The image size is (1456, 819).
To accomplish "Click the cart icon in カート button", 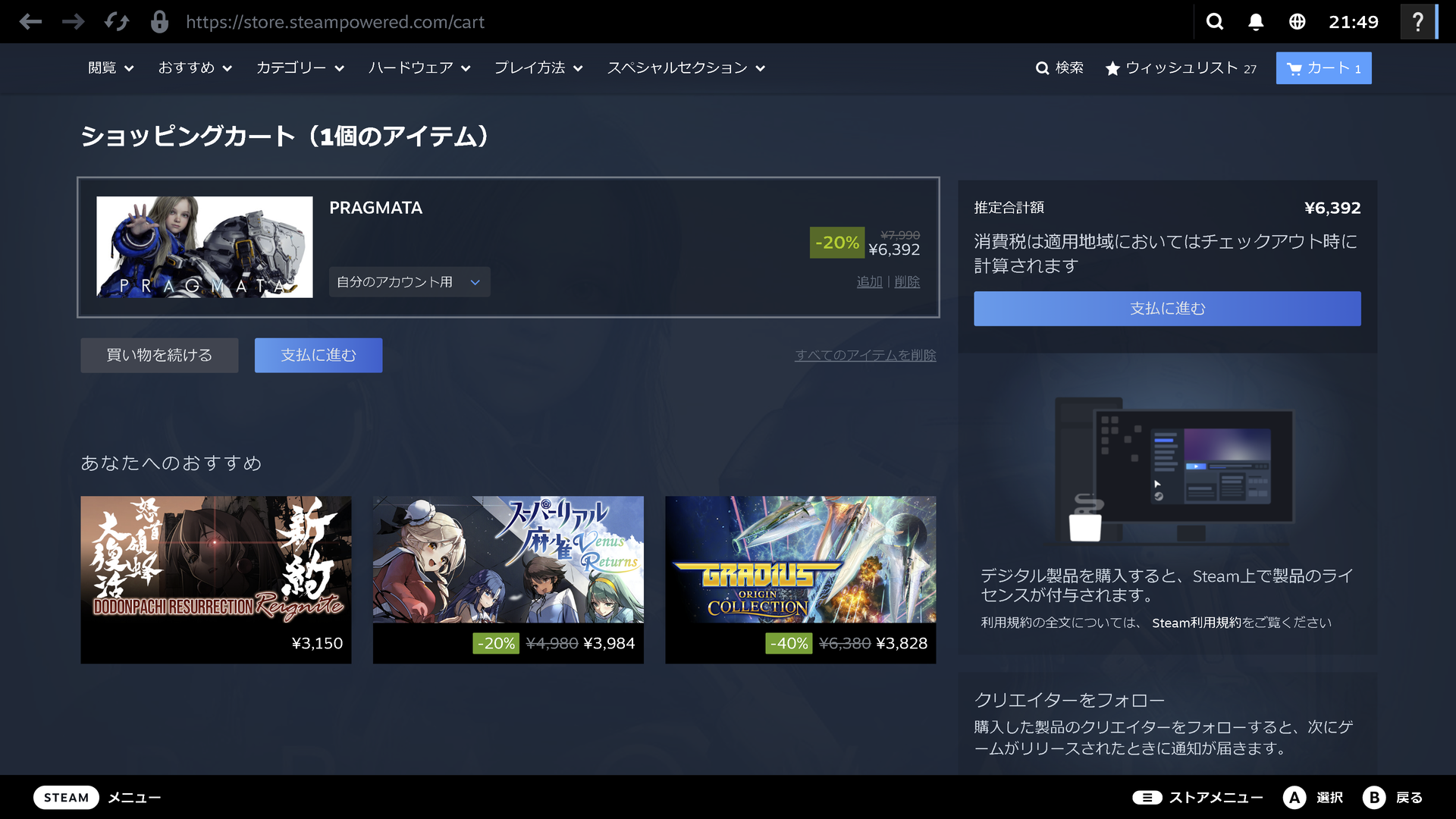I will pos(1294,69).
